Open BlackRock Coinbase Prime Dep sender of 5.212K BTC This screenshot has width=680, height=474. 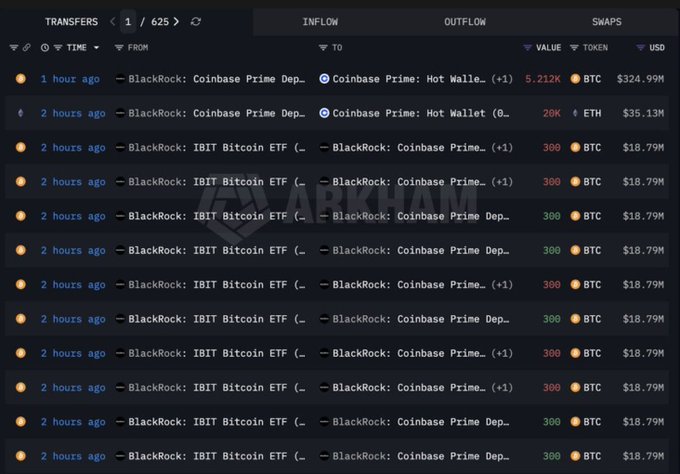point(216,79)
